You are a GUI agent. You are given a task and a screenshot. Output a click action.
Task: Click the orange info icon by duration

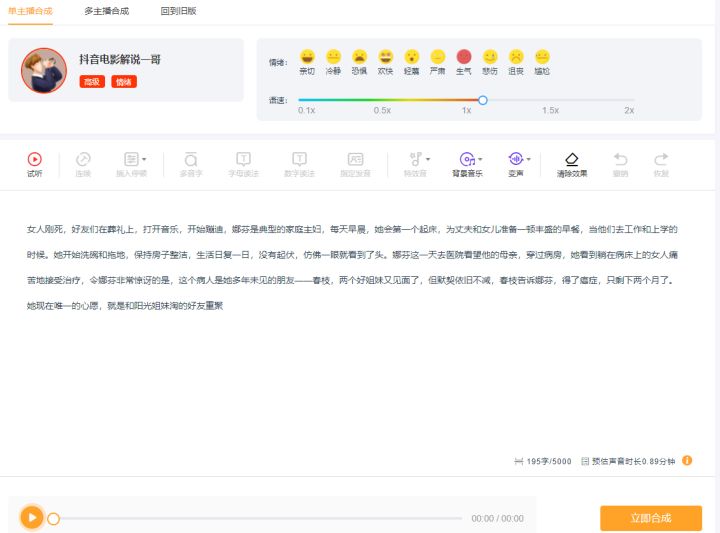(687, 460)
